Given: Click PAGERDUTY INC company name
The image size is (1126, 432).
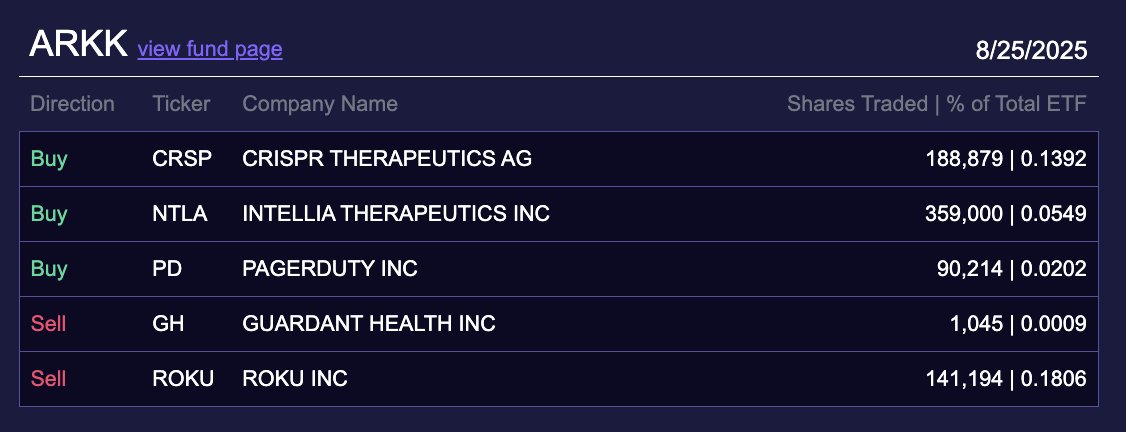Looking at the screenshot, I should [x=330, y=269].
